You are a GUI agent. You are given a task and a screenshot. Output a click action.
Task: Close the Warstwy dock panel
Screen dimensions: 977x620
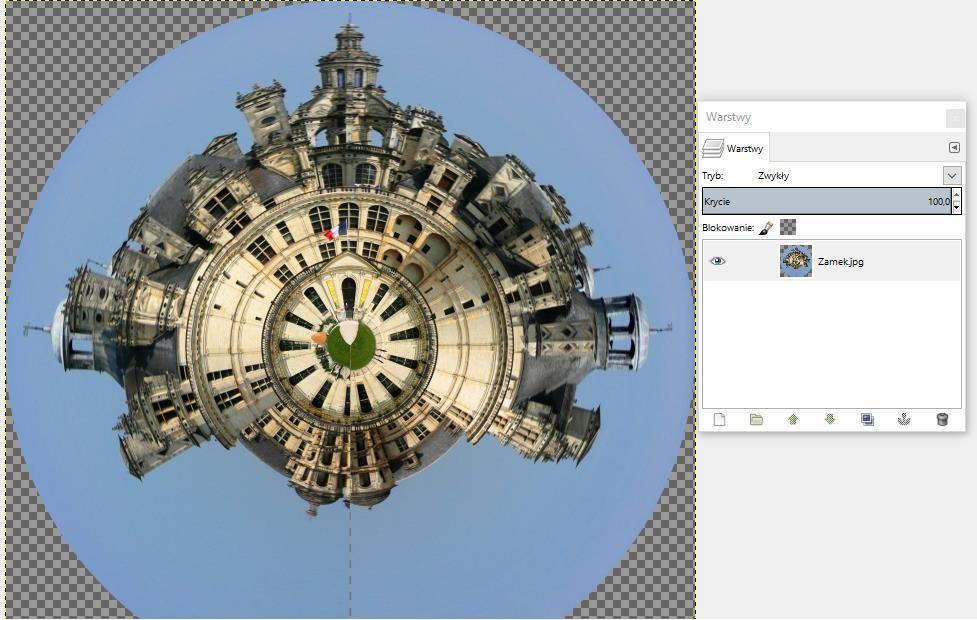coord(954,117)
